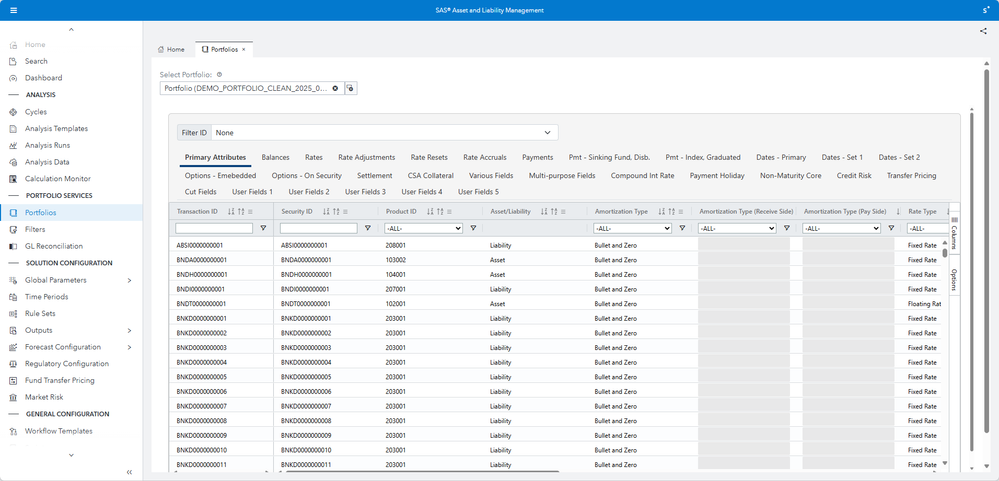Clear the selected portfolio with the x icon

tap(335, 88)
